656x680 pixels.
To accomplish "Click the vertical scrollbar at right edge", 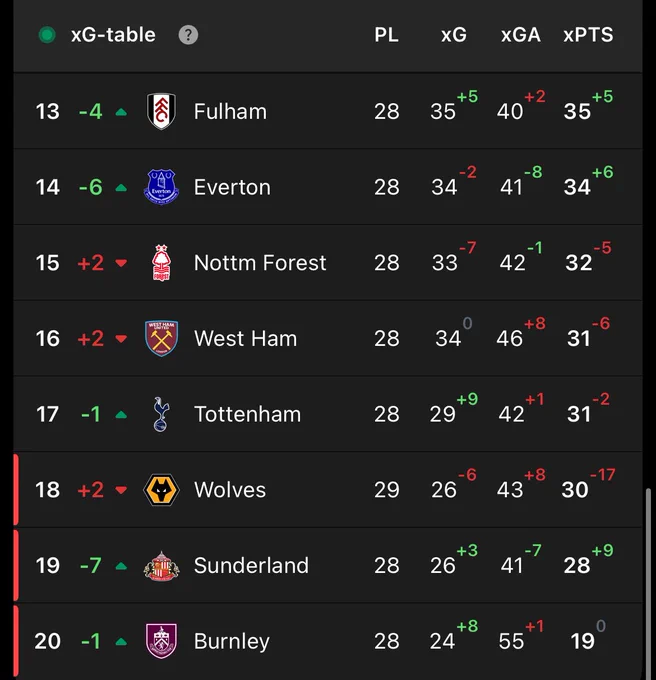I will pyautogui.click(x=649, y=584).
